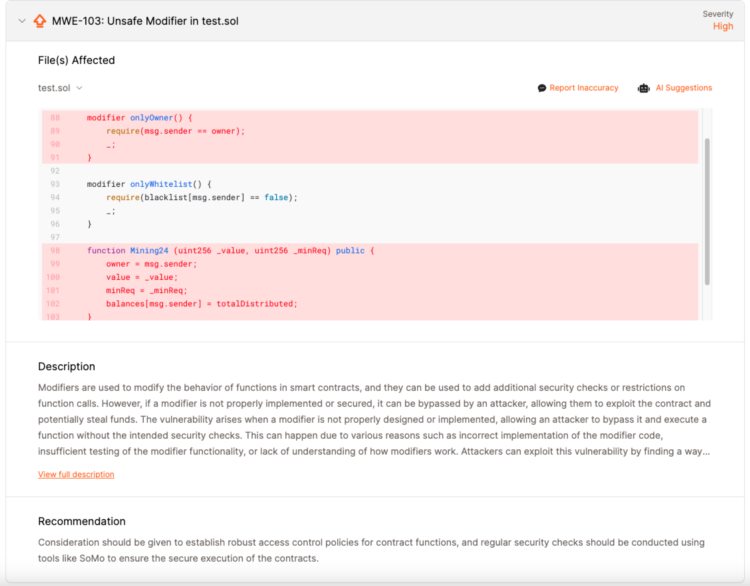Click line 88 modifier onlyOwner code
Viewport: 750px width, 586px height.
(139, 118)
